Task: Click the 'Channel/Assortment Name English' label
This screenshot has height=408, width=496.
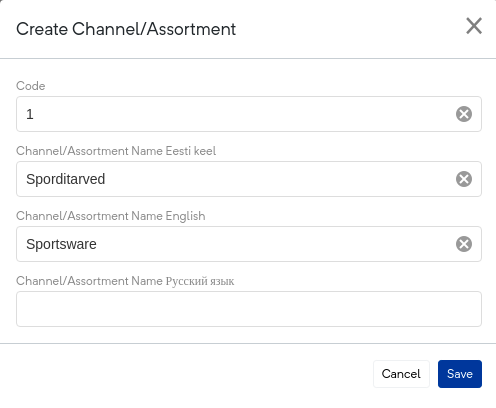Action: point(111,216)
